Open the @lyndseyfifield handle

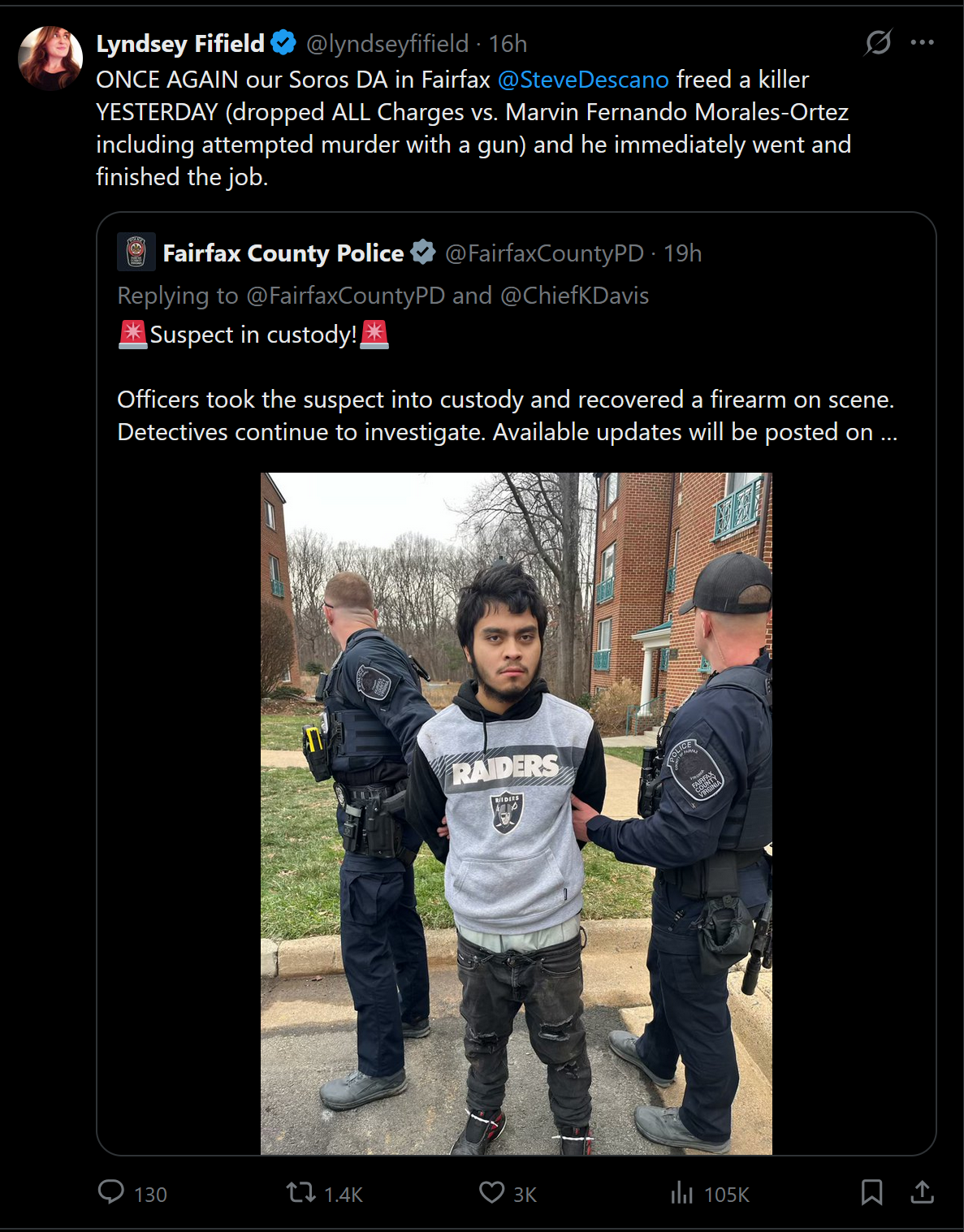(387, 43)
